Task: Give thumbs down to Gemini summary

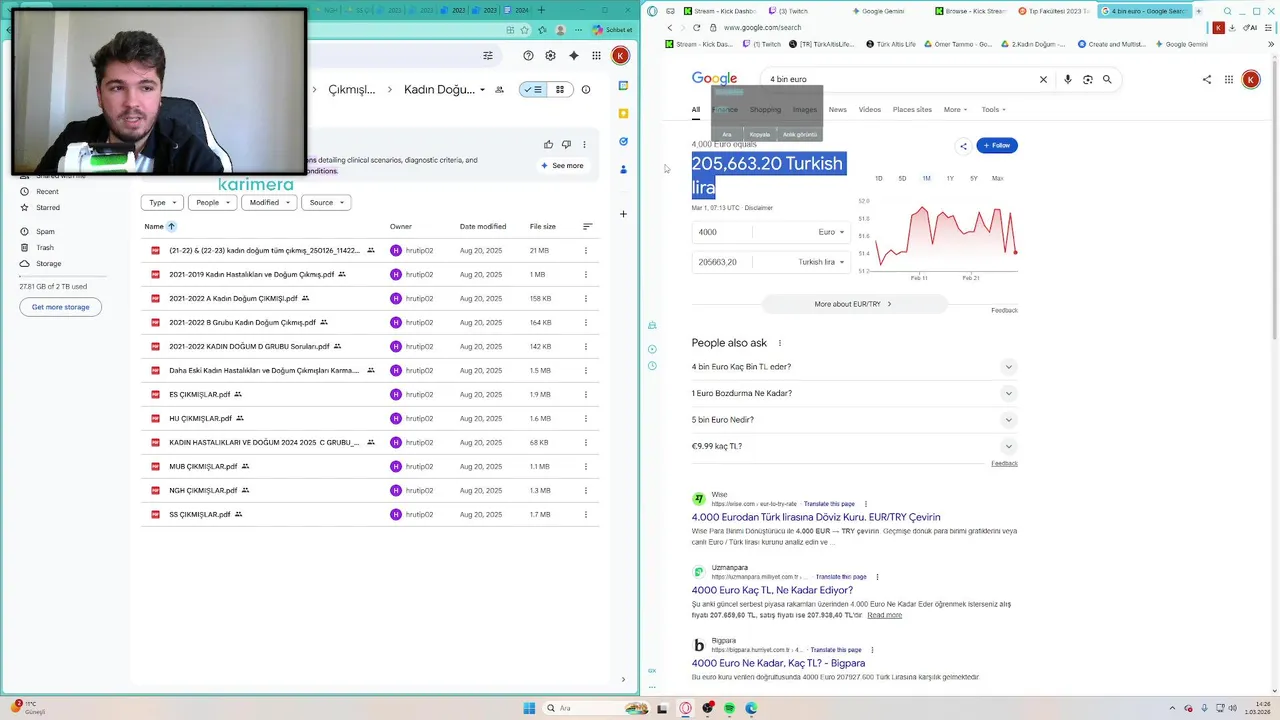Action: (566, 145)
